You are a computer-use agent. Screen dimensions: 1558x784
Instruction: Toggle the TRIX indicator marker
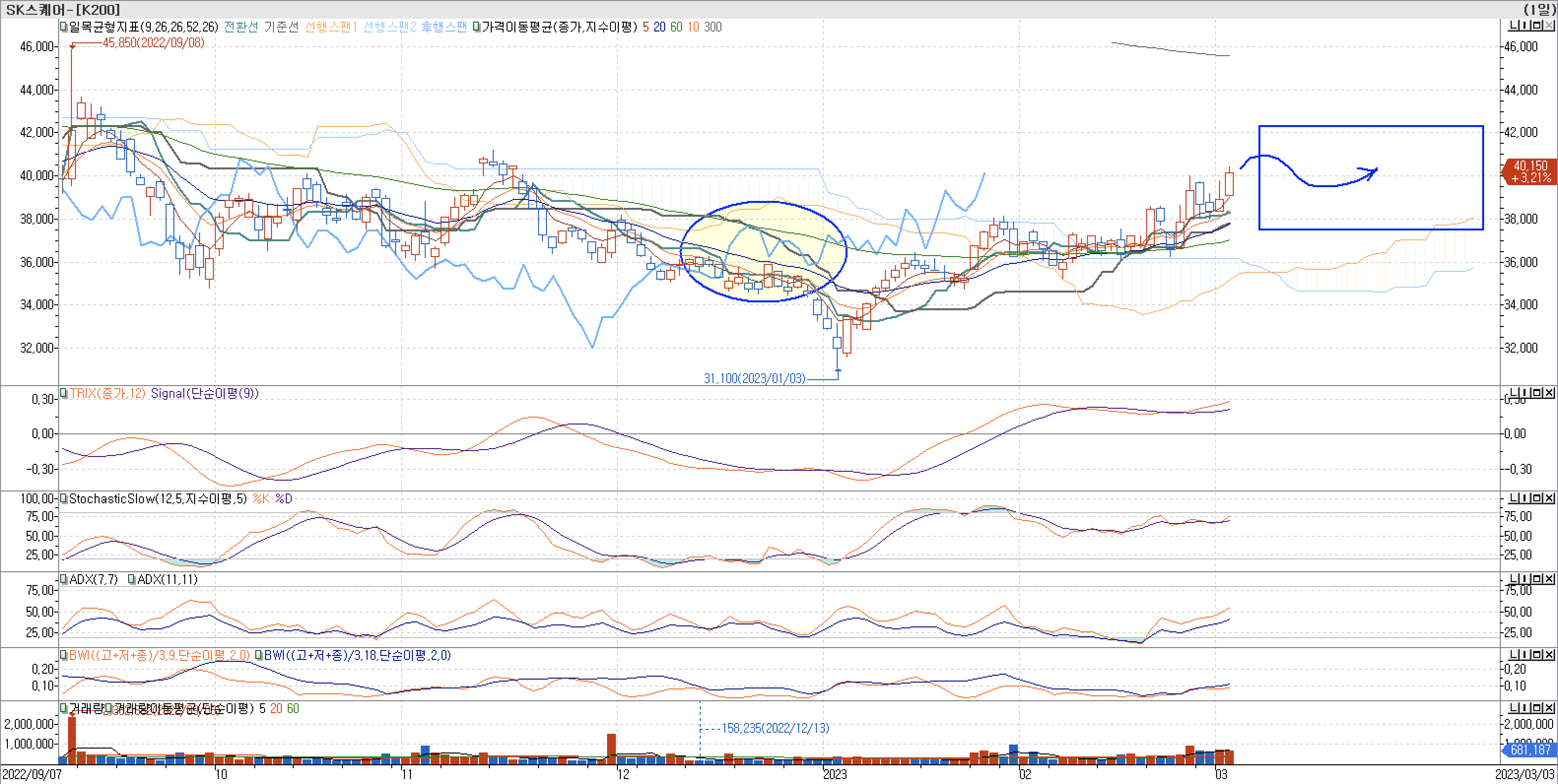[x=64, y=393]
